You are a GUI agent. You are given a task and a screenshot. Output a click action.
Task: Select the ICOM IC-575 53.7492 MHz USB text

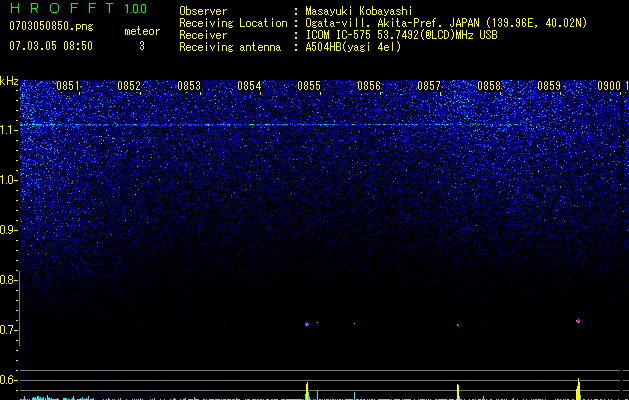click(401, 35)
